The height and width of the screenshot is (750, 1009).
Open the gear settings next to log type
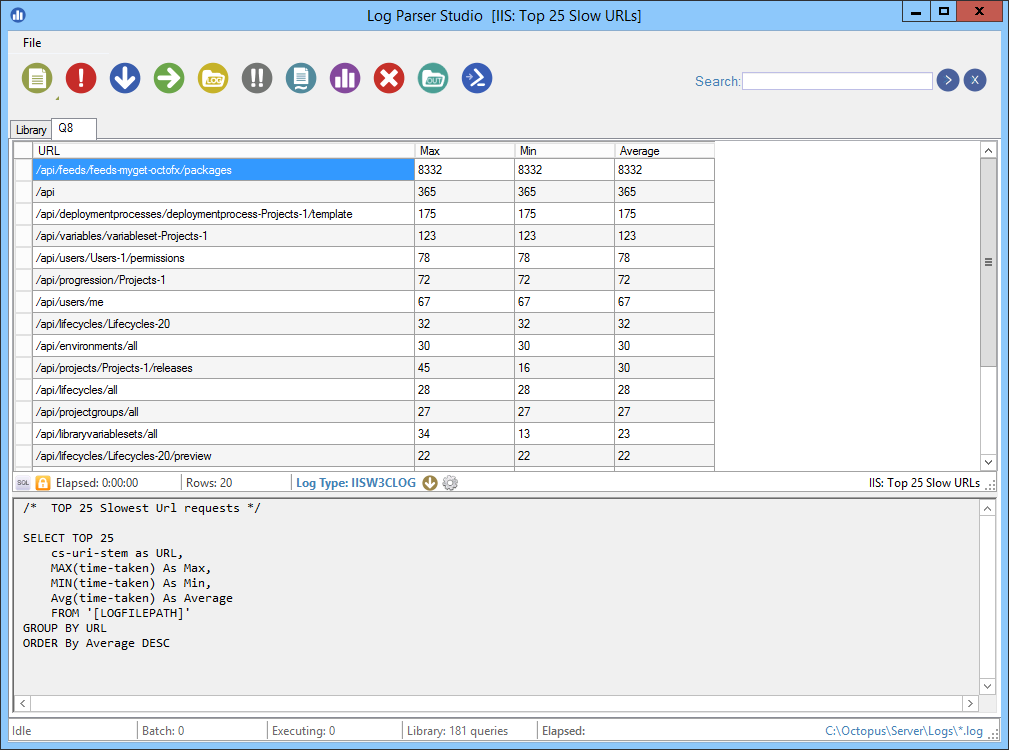point(450,483)
